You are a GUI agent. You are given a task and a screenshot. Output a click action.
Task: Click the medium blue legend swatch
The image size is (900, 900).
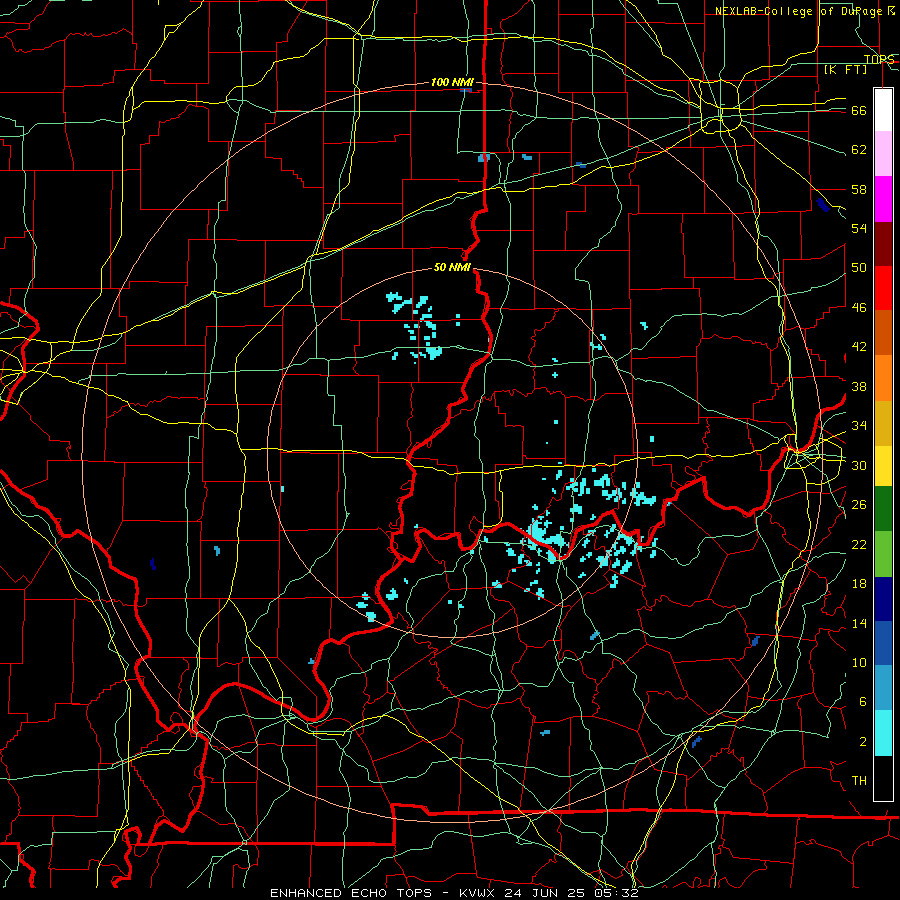click(883, 643)
